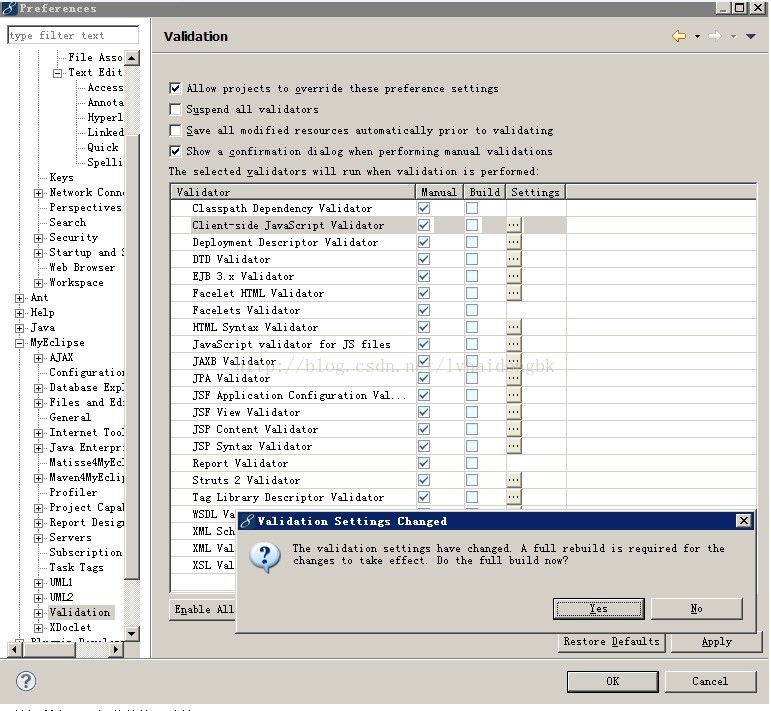Click No in rebuild dialog

pos(697,609)
